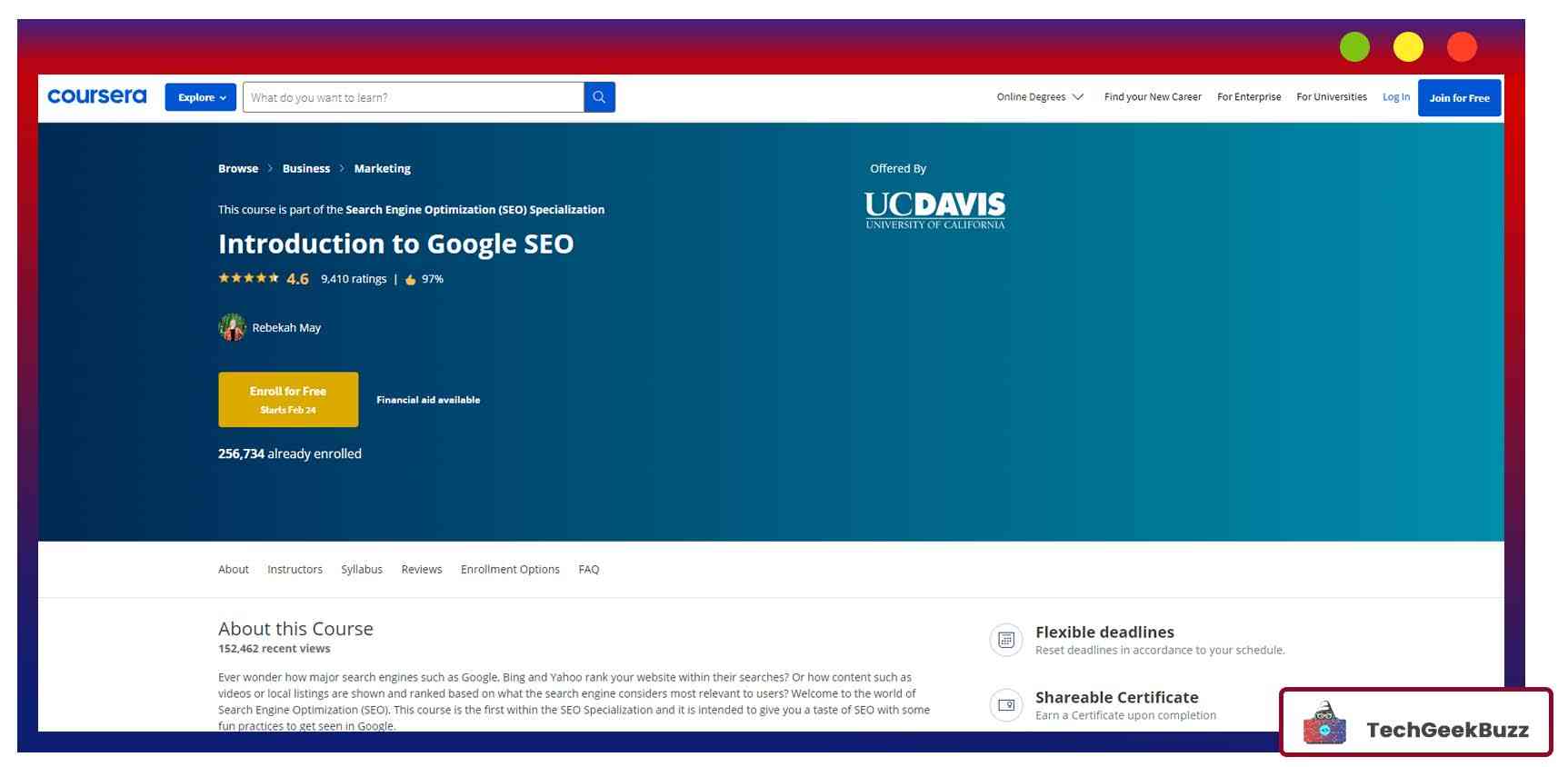The height and width of the screenshot is (767, 1568).
Task: Open the Explore dropdown menu
Action: coord(201,97)
